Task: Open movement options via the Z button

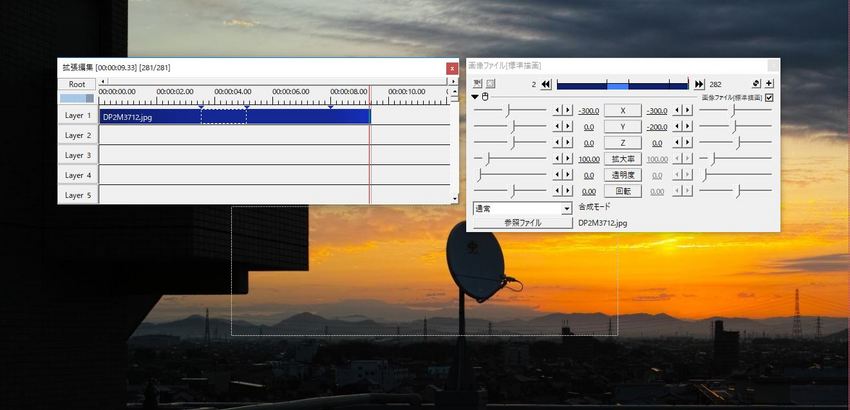Action: (x=623, y=143)
